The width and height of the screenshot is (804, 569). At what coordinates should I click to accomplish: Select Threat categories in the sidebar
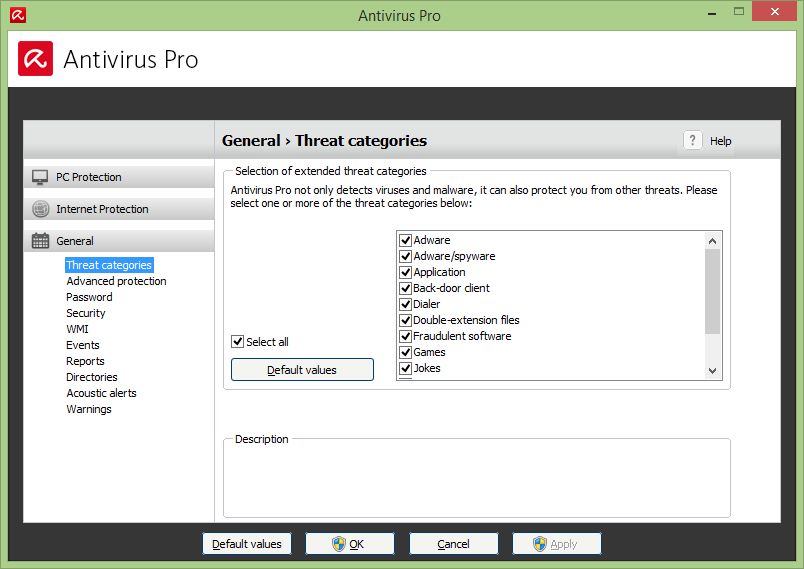tap(109, 265)
